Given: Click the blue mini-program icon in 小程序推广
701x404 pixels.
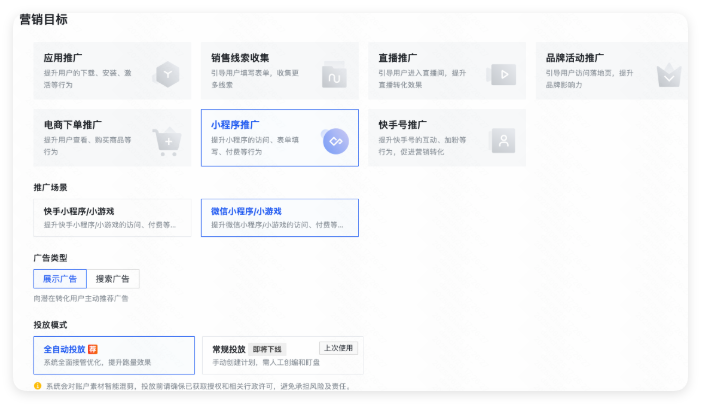Looking at the screenshot, I should 336,141.
